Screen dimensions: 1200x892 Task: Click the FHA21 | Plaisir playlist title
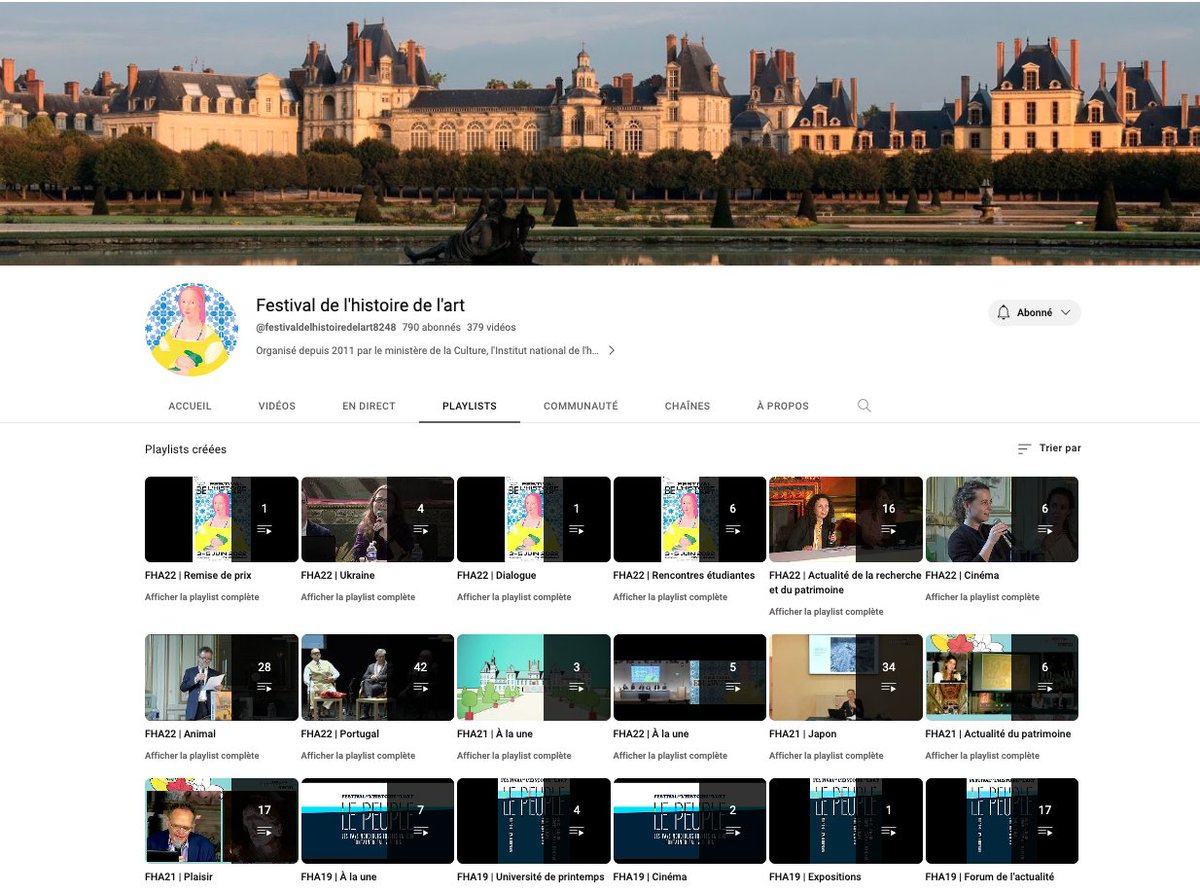pyautogui.click(x=179, y=877)
